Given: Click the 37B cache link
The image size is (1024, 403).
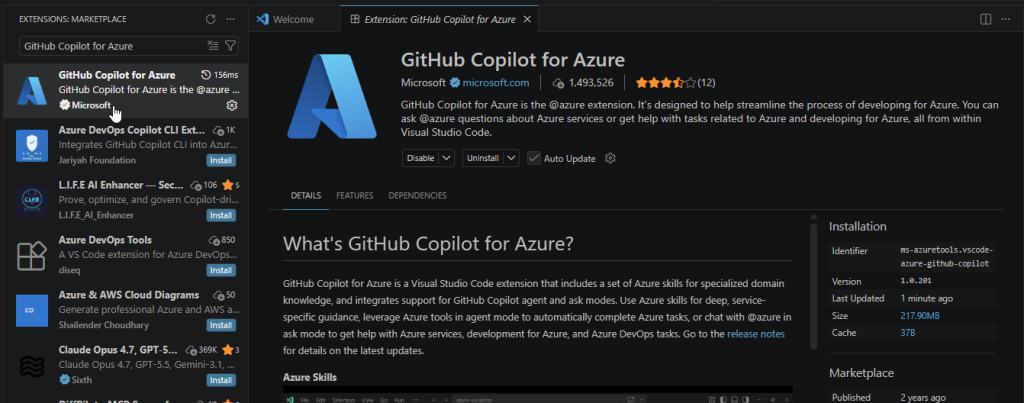Looking at the screenshot, I should point(908,332).
